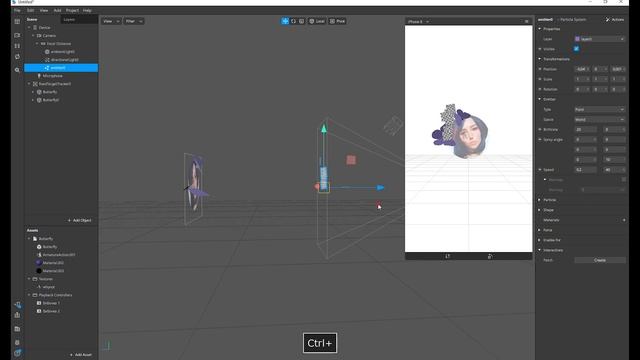Open the Layer dropdown in inspector
The image size is (640, 360).
[x=600, y=39]
